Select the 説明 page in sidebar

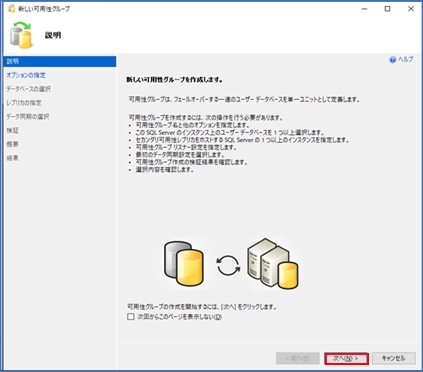pyautogui.click(x=60, y=61)
